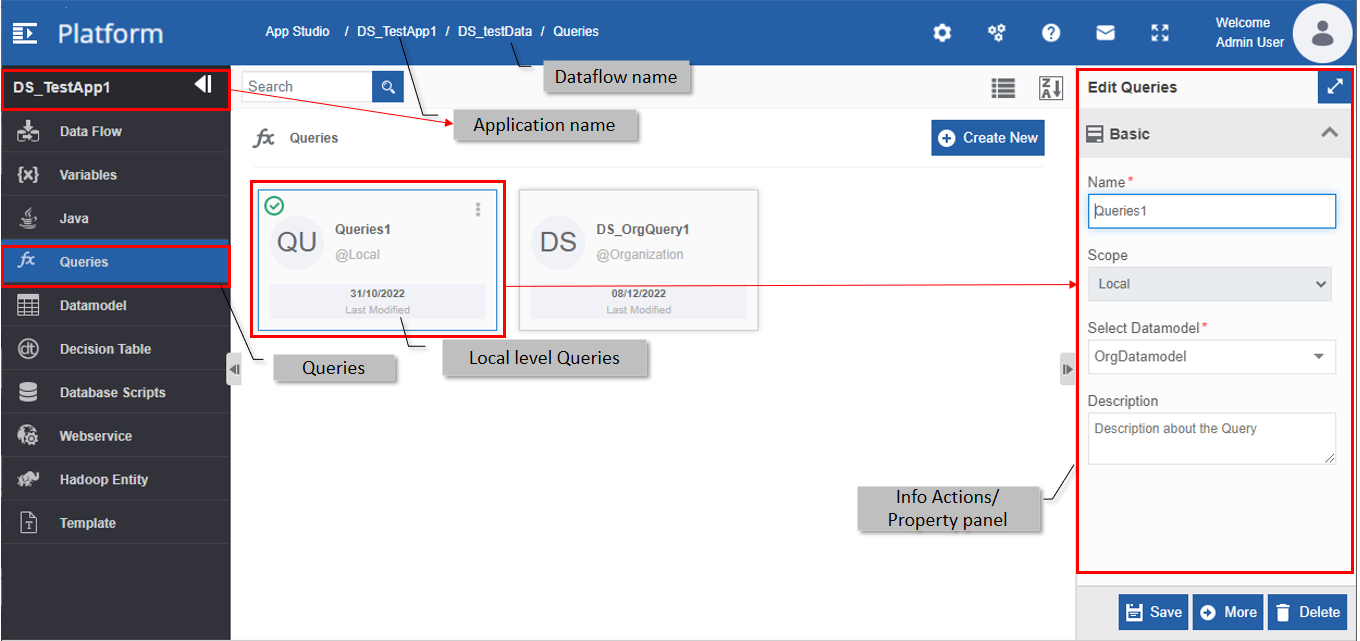Open DS_TestApp1 breadcrumb link
1360x641 pixels.
tap(397, 31)
